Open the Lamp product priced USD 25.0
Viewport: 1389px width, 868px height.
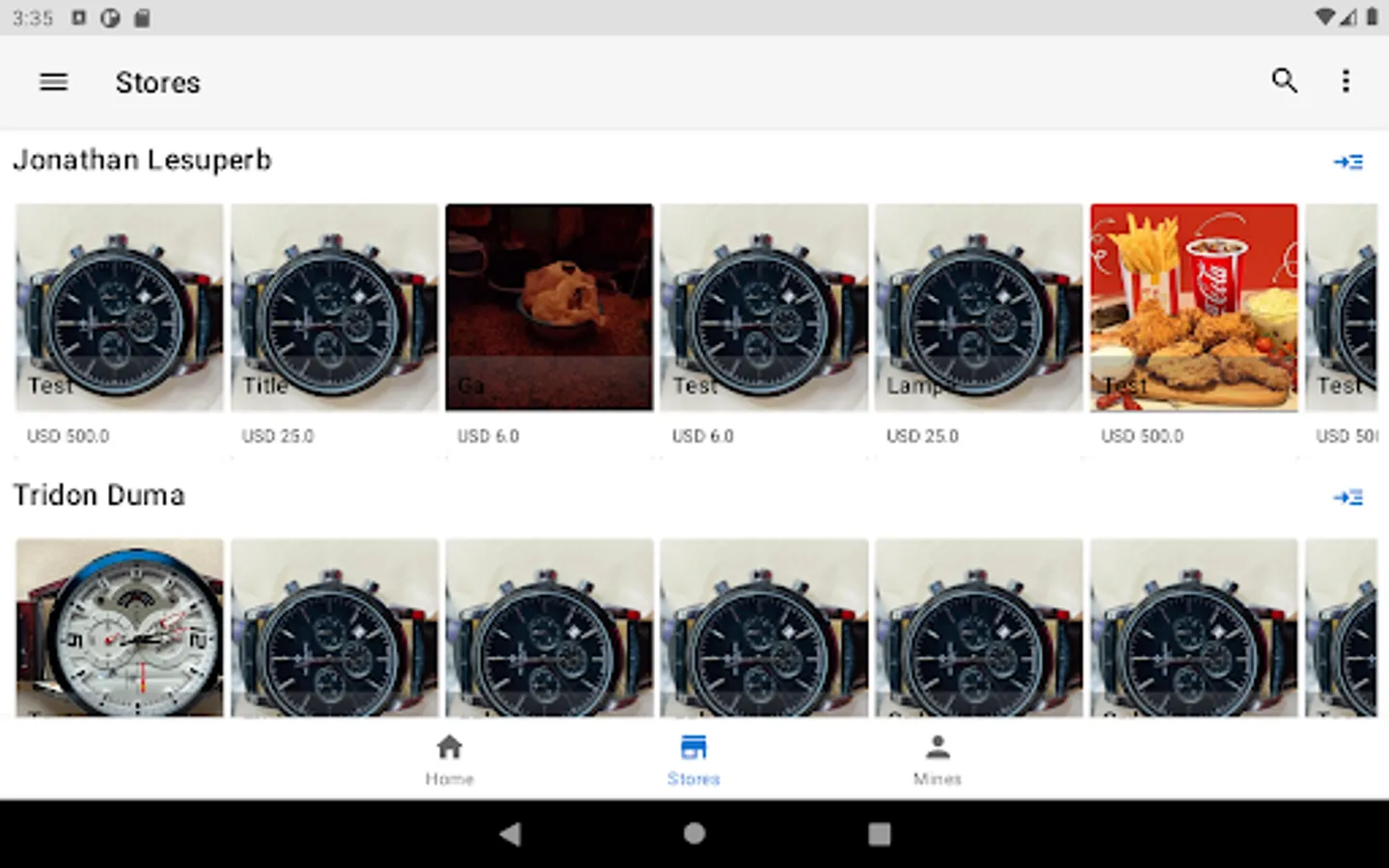pyautogui.click(x=978, y=307)
